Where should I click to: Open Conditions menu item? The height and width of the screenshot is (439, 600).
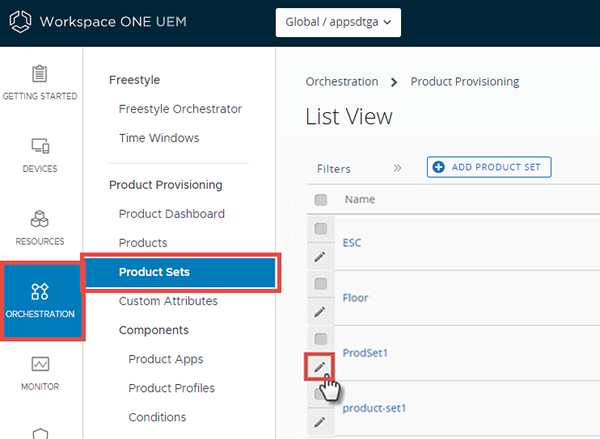point(157,417)
